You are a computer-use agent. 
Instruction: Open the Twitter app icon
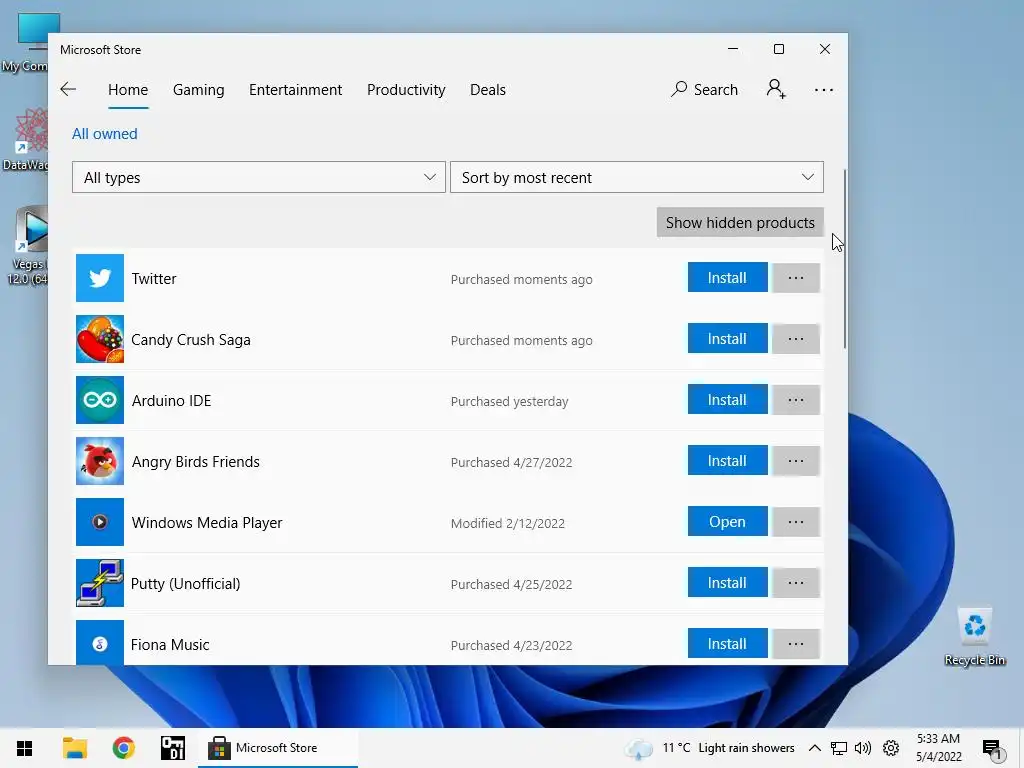(100, 278)
